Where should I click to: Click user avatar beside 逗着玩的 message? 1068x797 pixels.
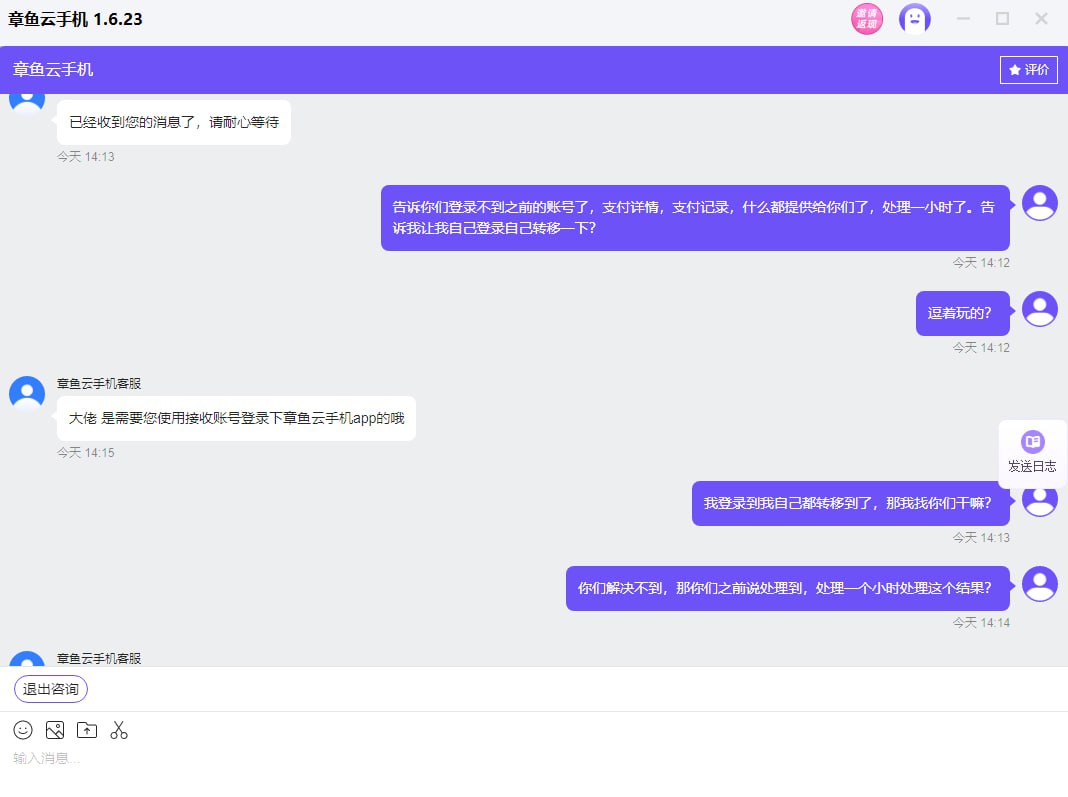[1040, 309]
